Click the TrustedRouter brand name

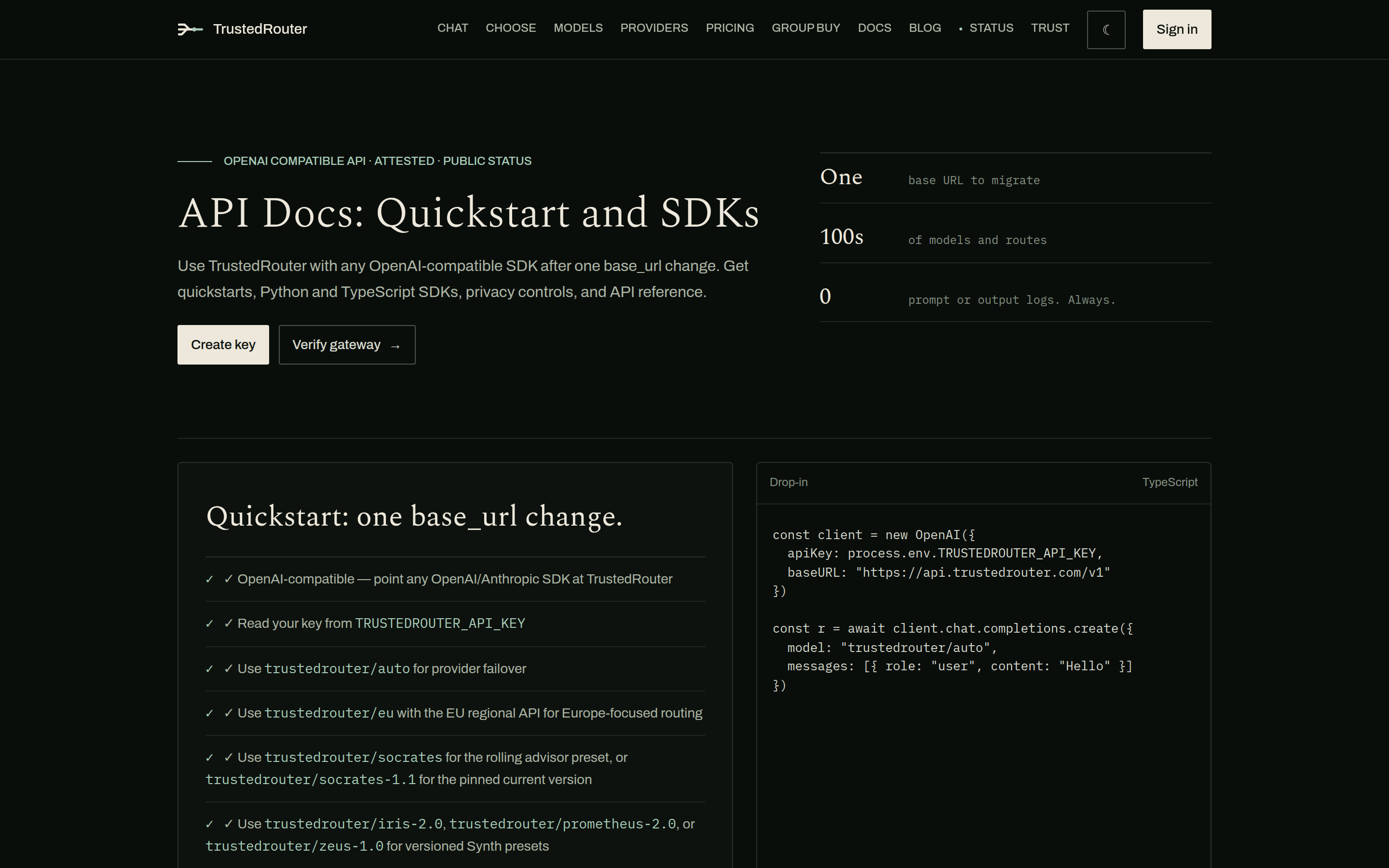[260, 29]
